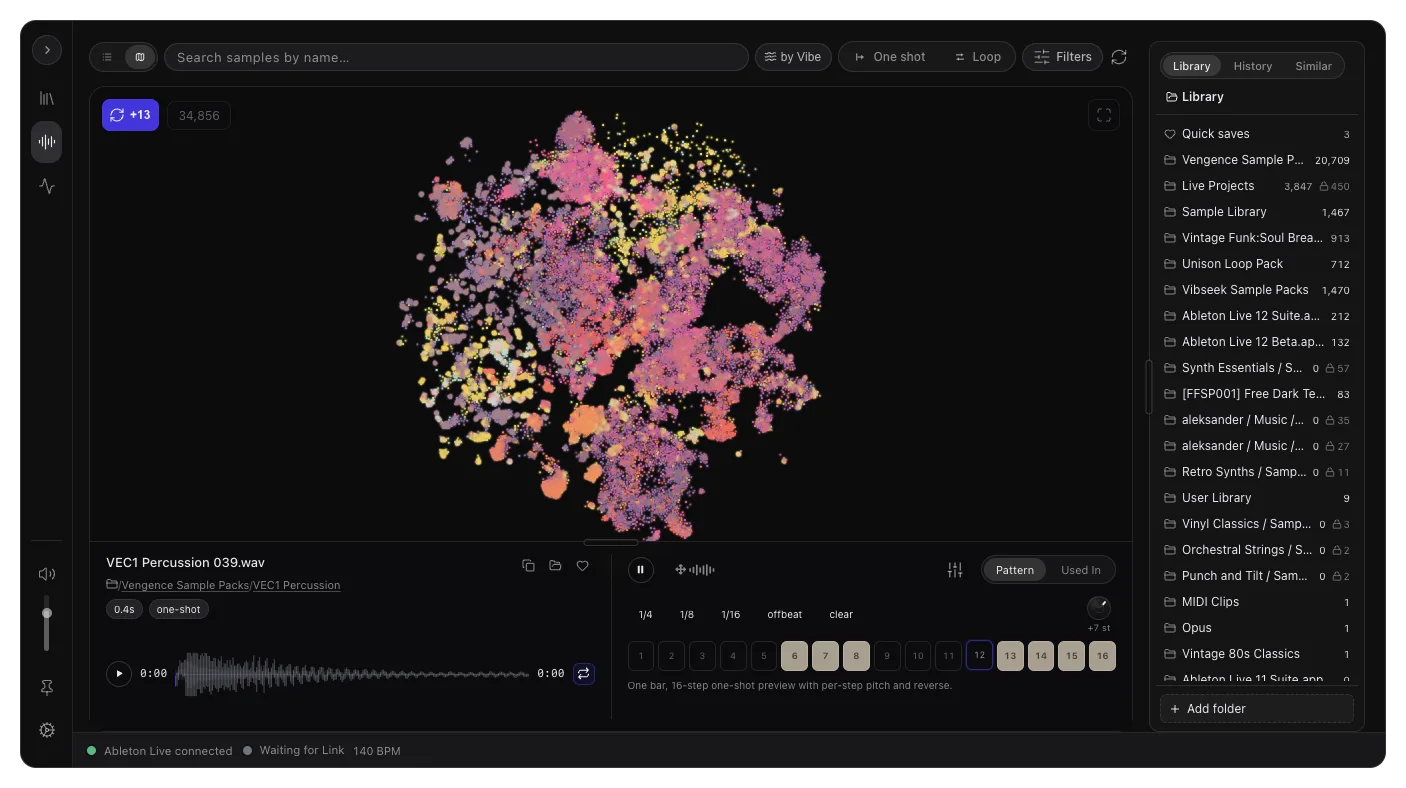
Task: Select the Similar tab
Action: click(1313, 66)
